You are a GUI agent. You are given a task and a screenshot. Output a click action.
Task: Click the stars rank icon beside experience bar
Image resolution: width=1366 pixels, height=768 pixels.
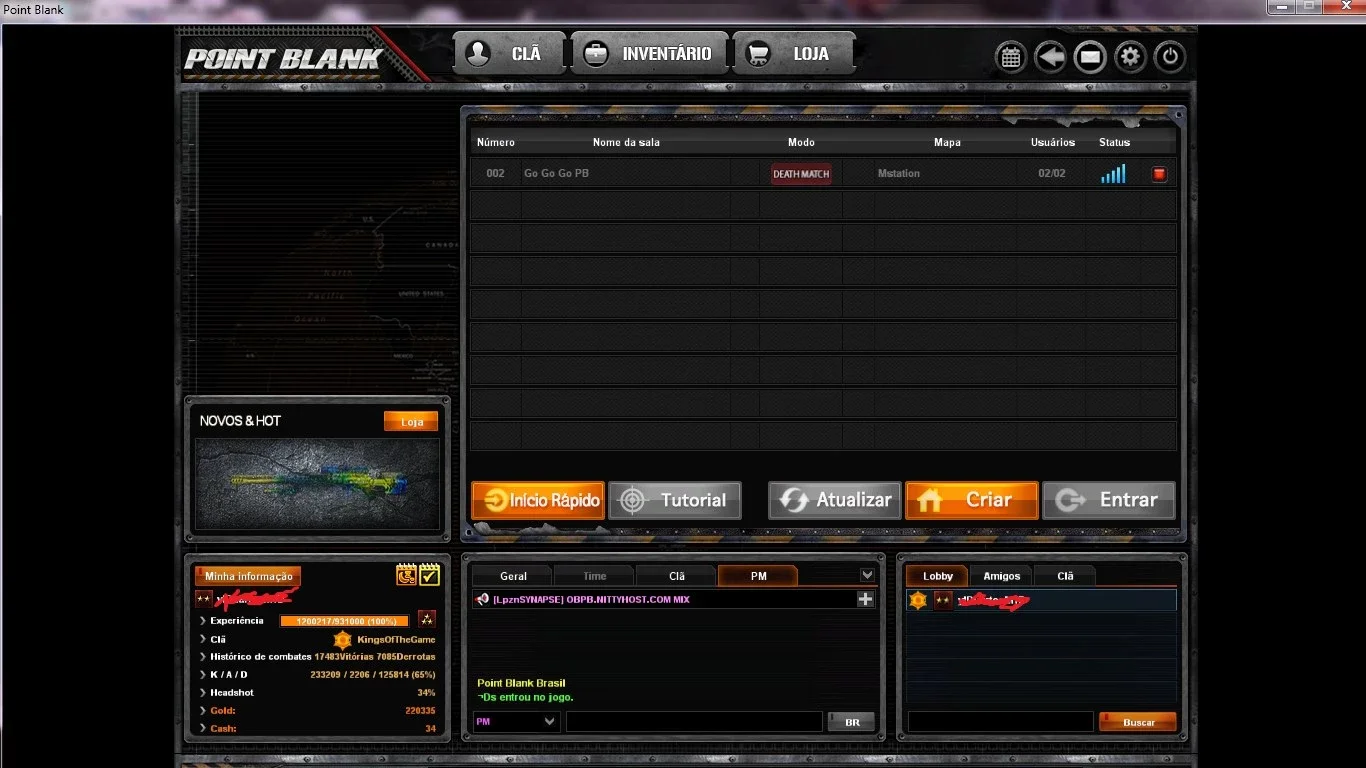427,620
